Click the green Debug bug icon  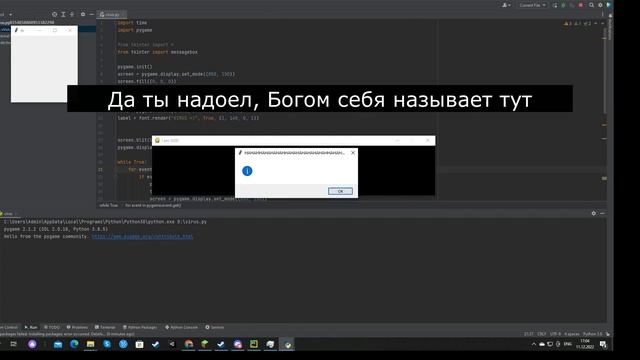(x=563, y=5)
